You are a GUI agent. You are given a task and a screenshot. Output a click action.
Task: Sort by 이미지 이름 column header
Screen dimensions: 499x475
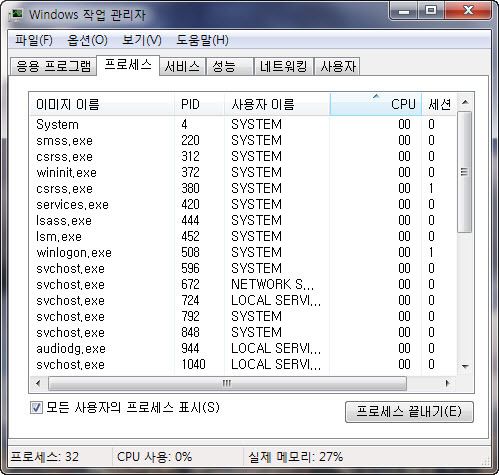tap(102, 104)
